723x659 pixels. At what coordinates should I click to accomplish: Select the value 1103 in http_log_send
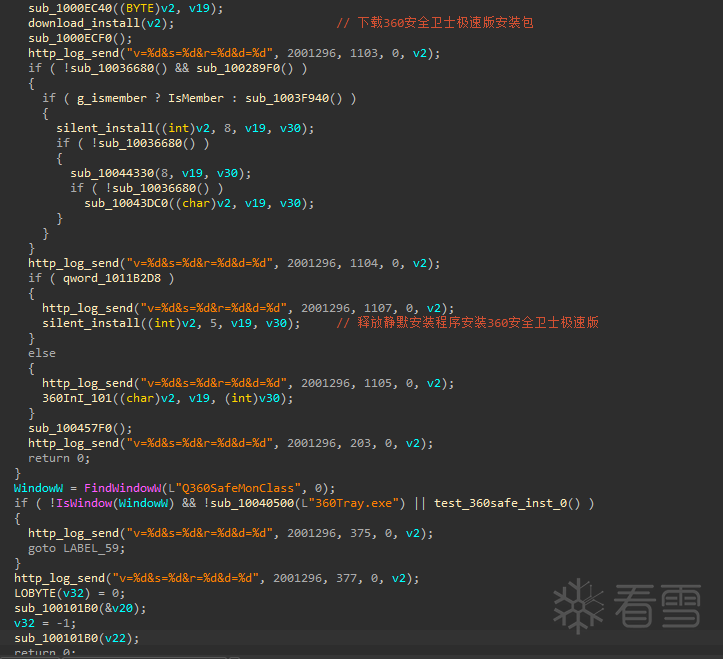click(364, 53)
